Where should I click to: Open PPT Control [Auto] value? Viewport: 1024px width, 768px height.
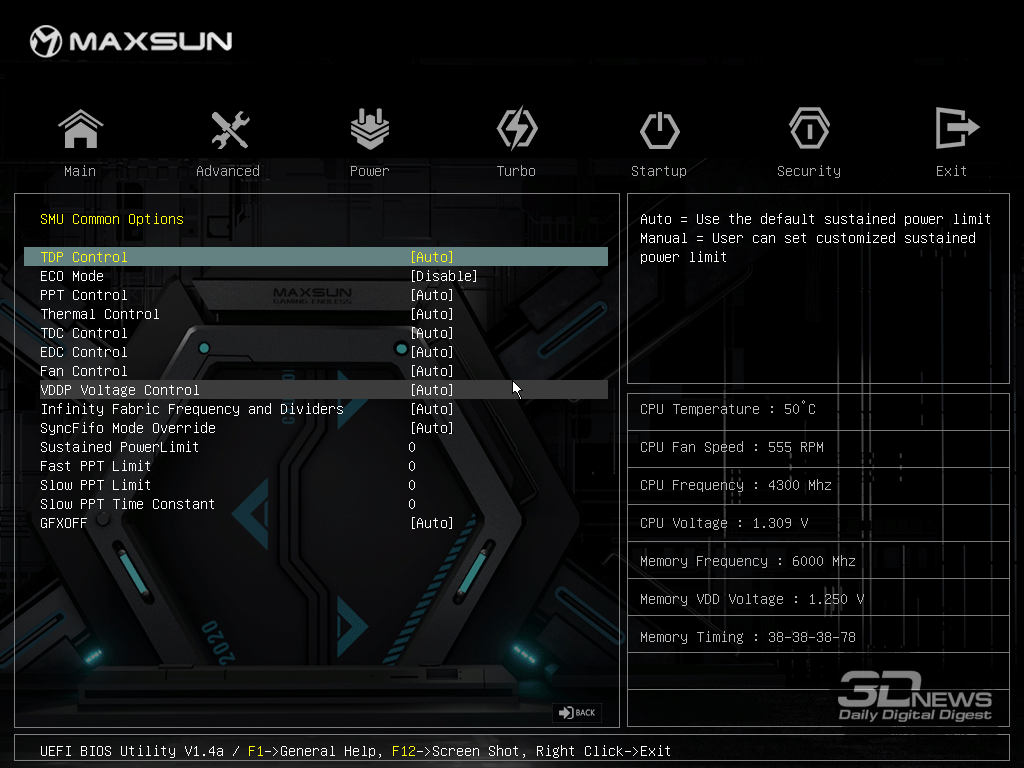point(432,295)
